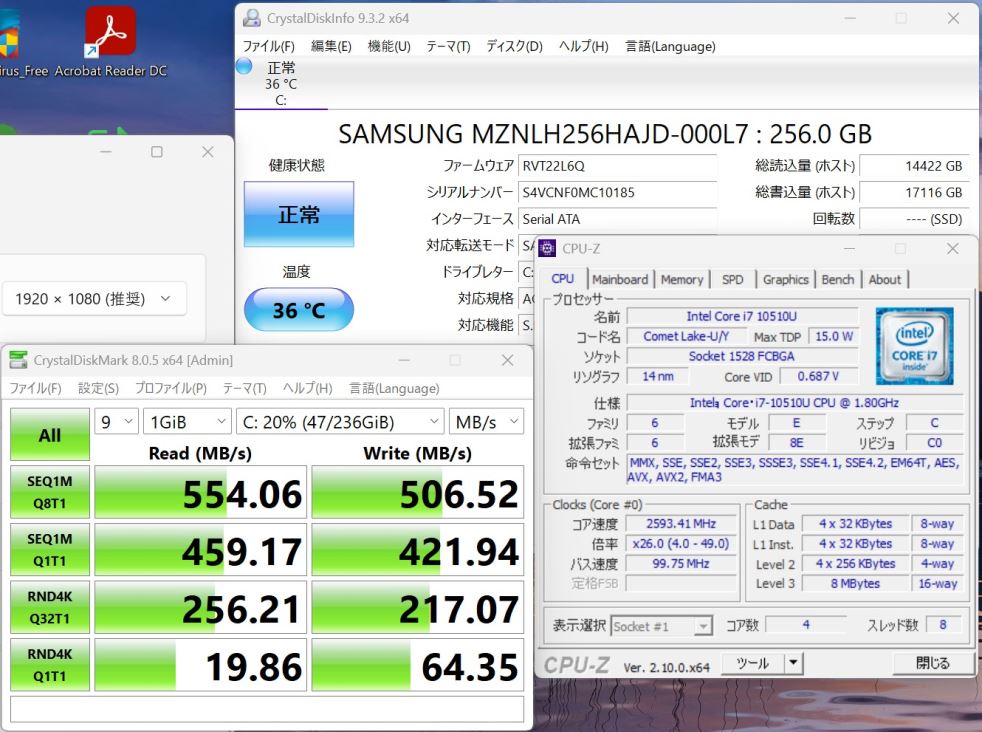Viewport: 982px width, 732px height.
Task: Switch to the Graphics tab in CPU-Z
Action: point(785,279)
